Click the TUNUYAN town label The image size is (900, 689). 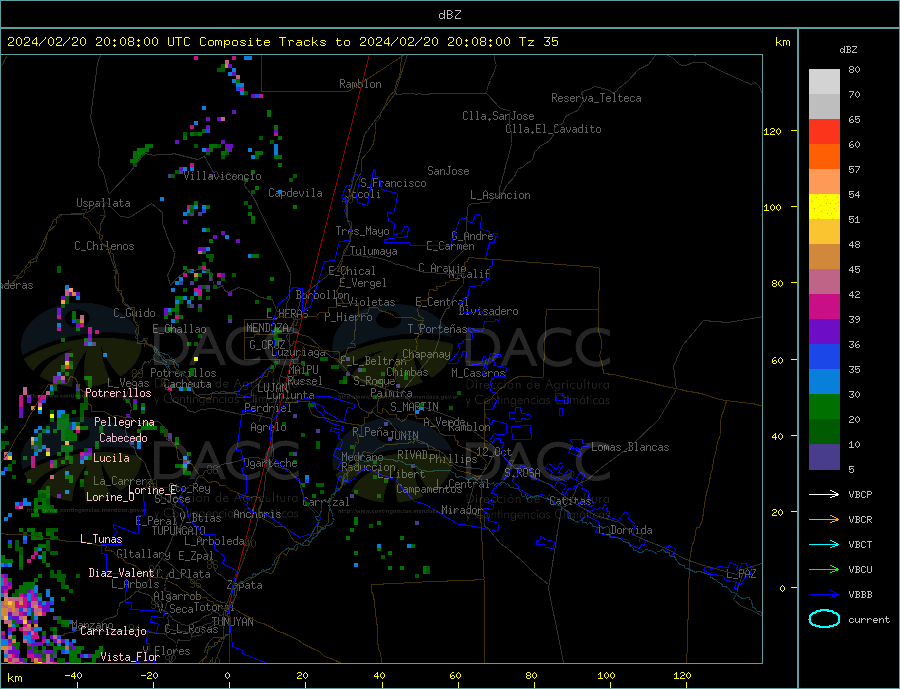coord(232,622)
